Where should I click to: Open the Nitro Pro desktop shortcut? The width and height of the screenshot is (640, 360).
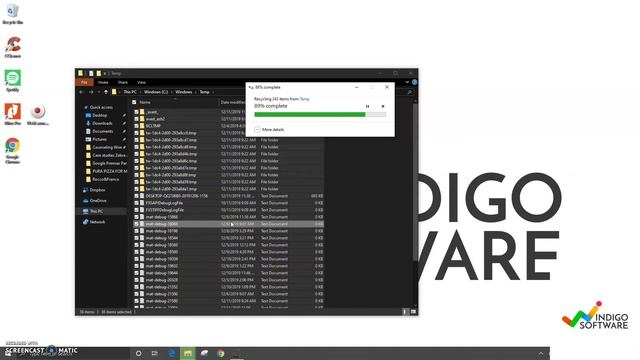pos(13,114)
